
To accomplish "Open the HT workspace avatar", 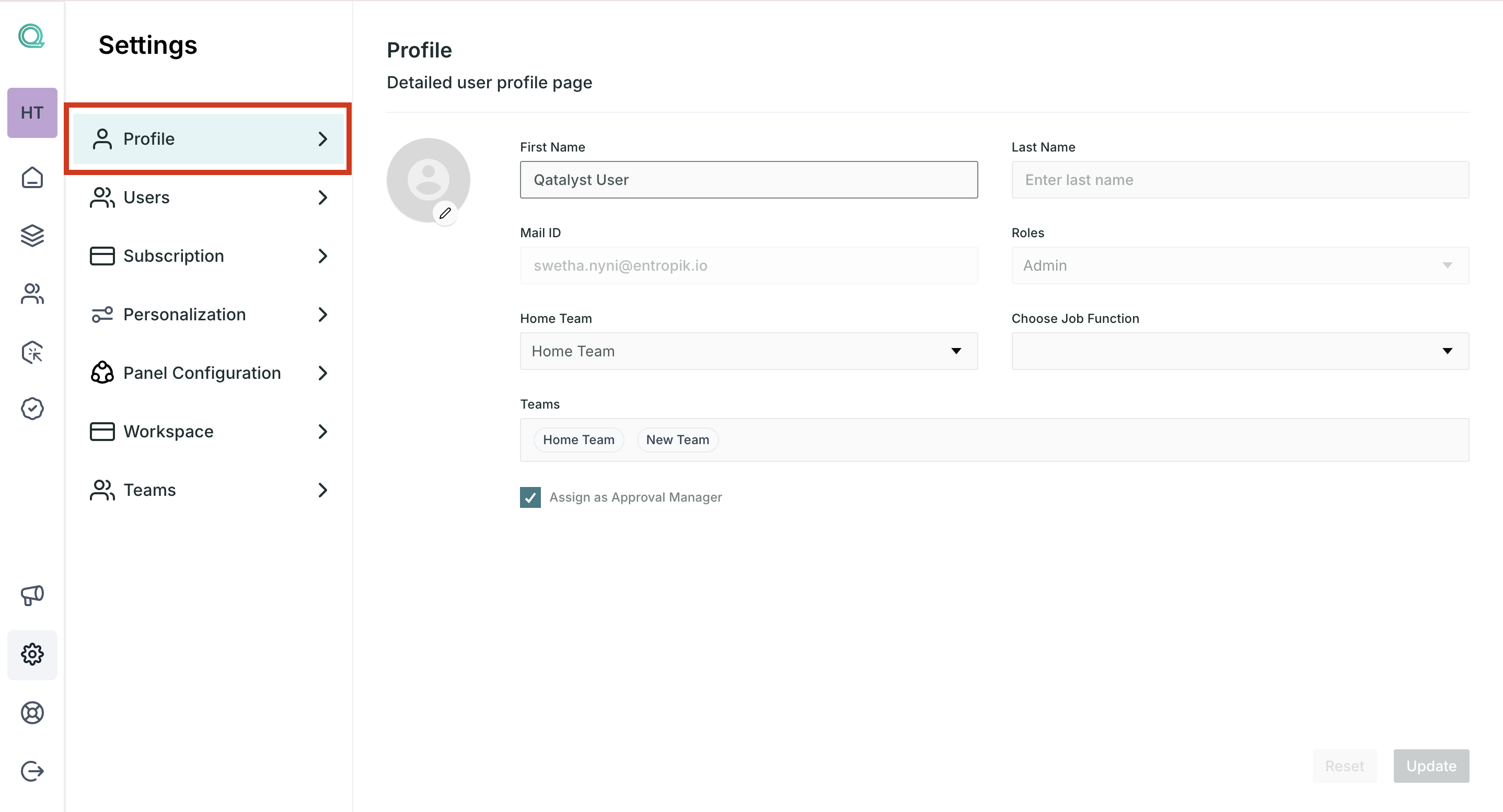I will [x=32, y=112].
